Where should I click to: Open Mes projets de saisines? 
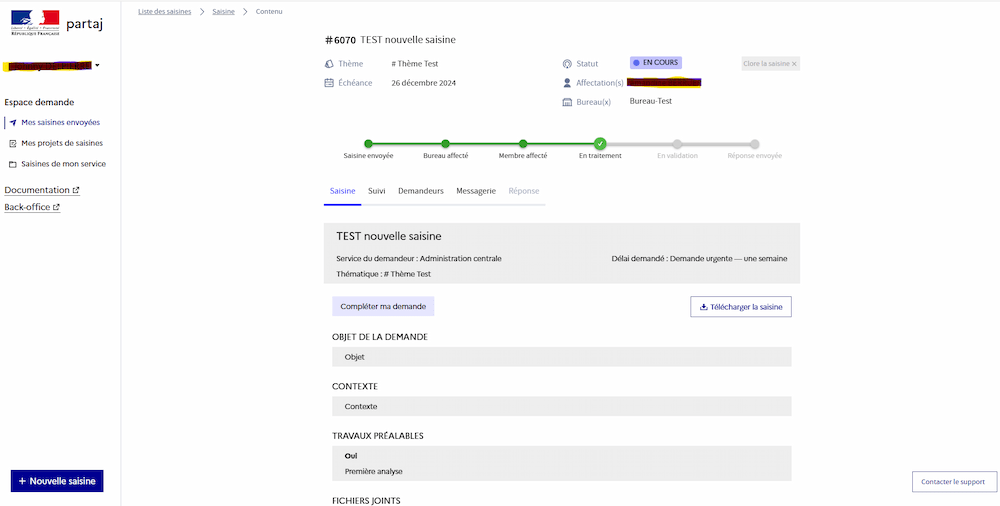(x=61, y=143)
